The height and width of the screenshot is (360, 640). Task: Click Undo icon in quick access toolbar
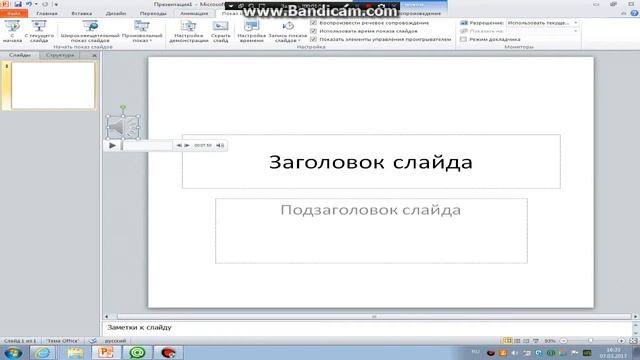29,4
